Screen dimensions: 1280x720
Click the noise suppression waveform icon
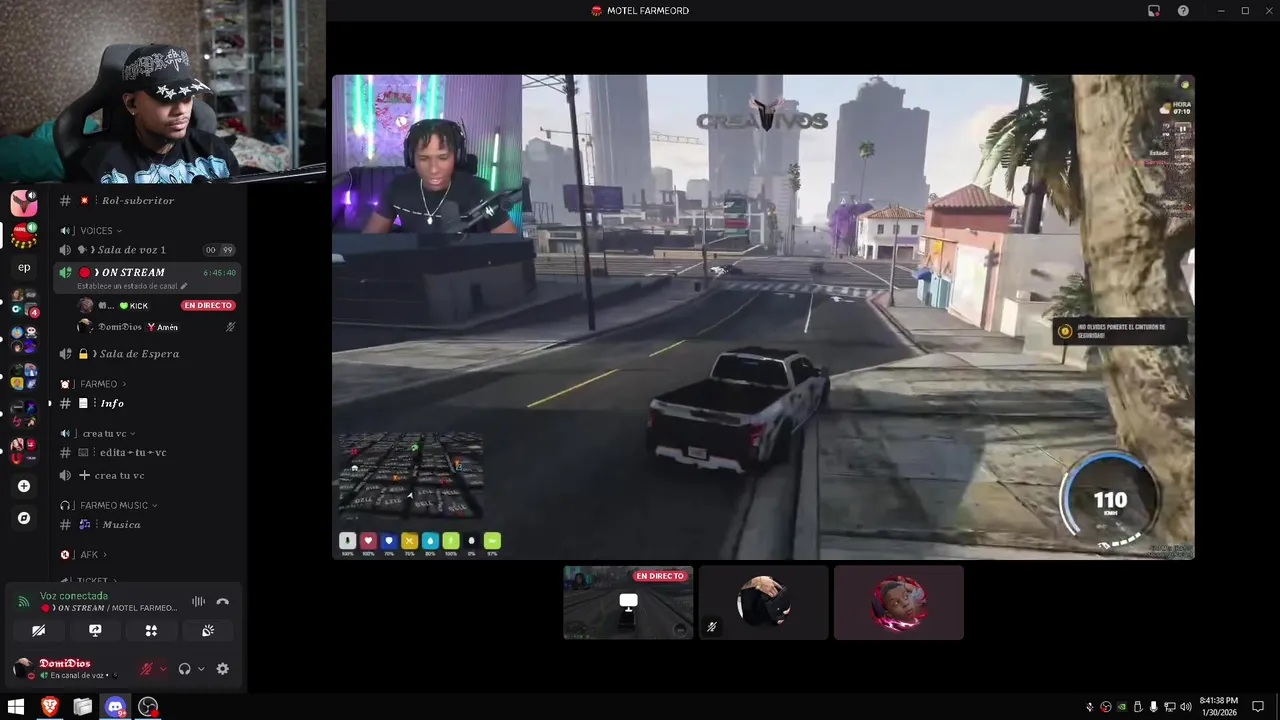[x=198, y=602]
